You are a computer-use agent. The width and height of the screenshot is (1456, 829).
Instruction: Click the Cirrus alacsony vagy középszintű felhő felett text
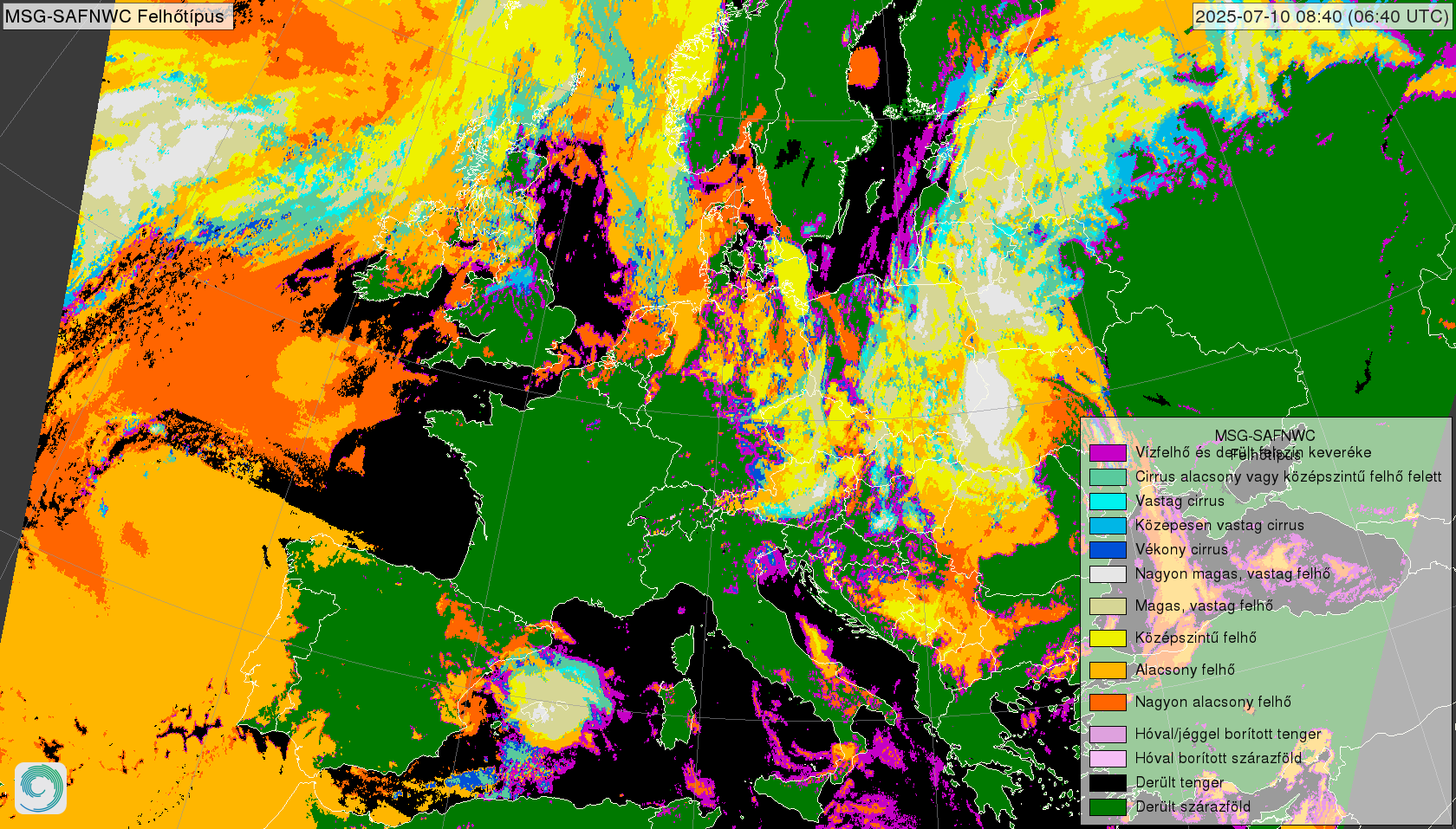(1288, 476)
